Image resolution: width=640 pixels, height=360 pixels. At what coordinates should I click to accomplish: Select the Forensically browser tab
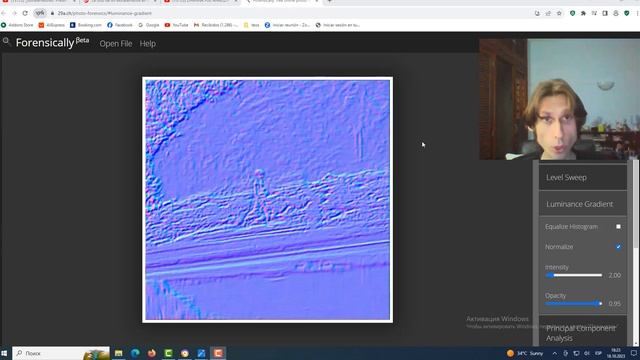pyautogui.click(x=282, y=2)
